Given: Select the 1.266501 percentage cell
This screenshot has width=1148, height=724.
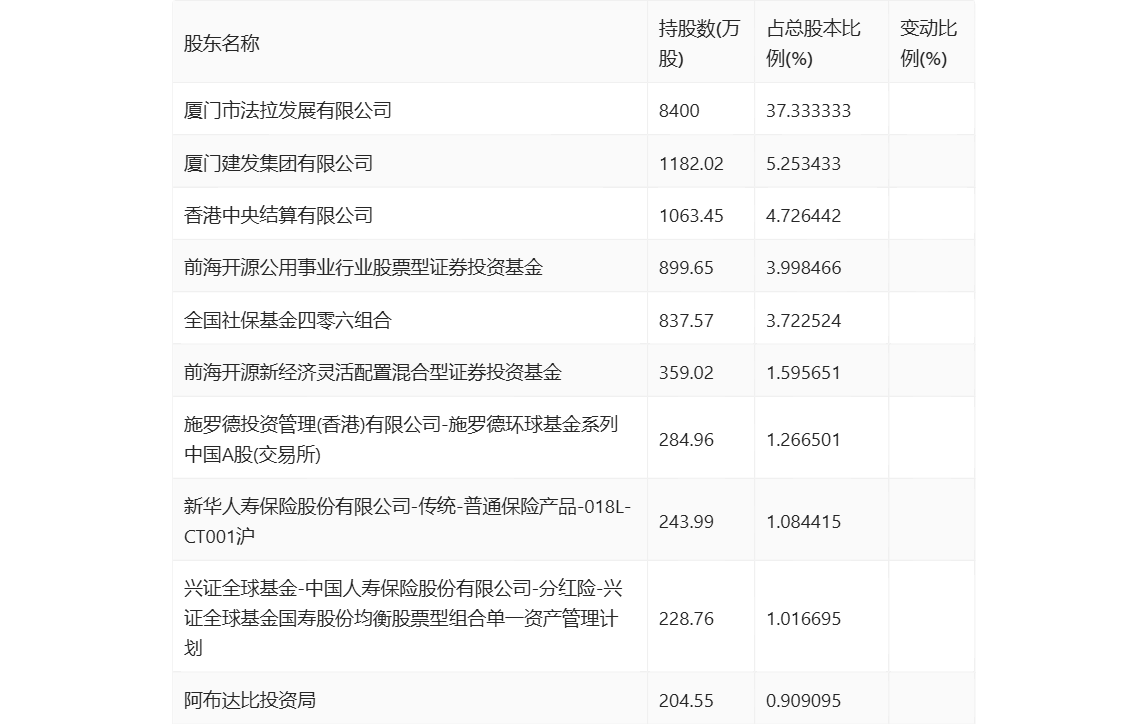Looking at the screenshot, I should 803,439.
